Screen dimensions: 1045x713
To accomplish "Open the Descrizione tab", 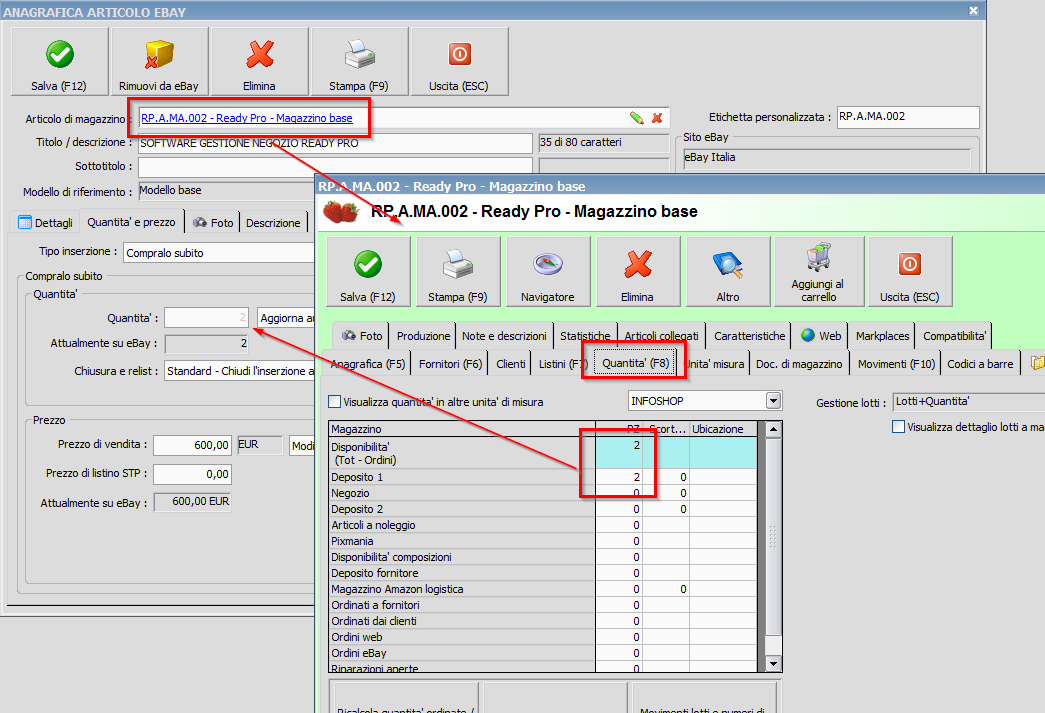I will (273, 223).
